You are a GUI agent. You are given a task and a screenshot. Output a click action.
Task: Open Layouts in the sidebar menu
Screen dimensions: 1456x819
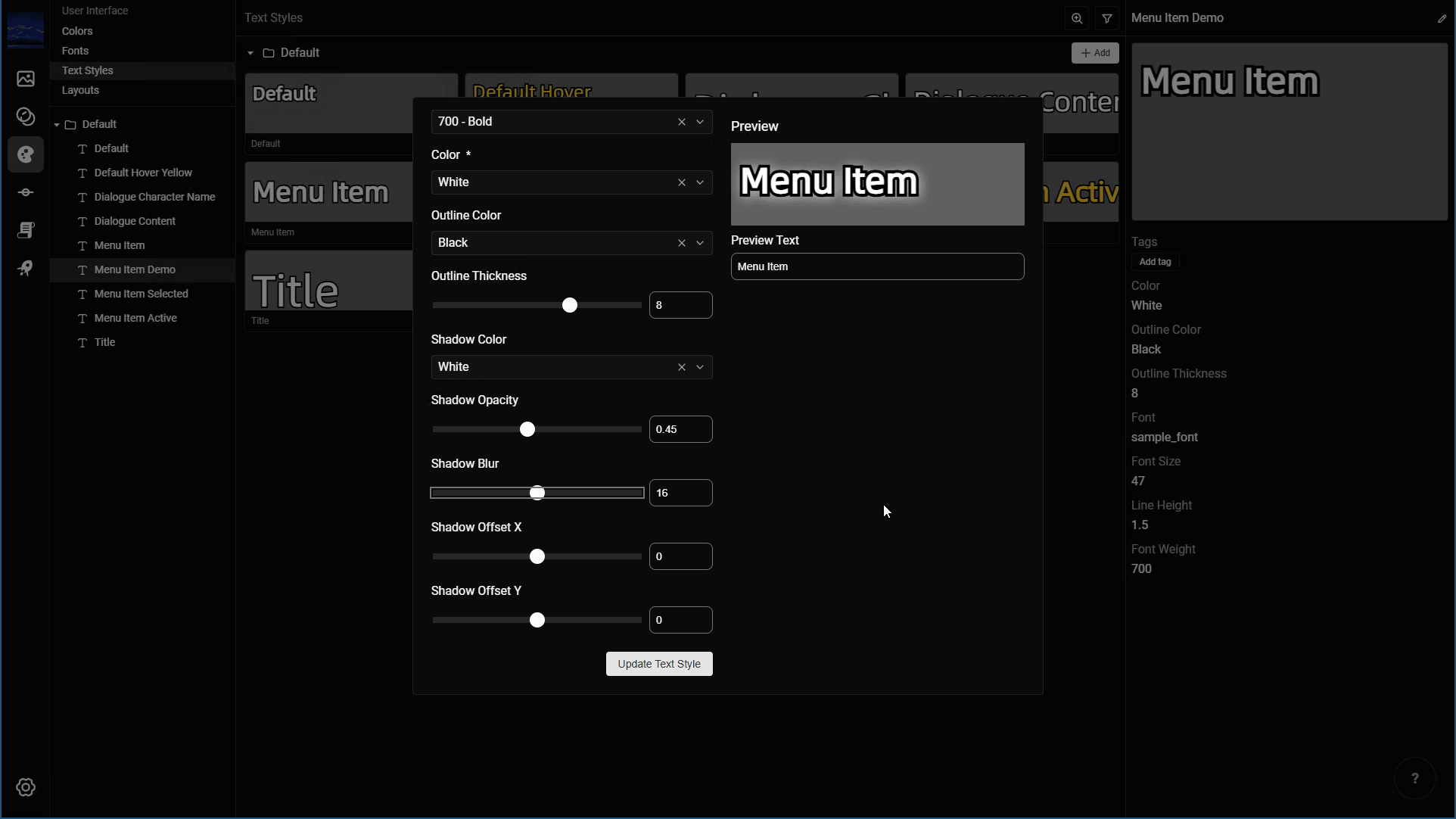click(80, 90)
